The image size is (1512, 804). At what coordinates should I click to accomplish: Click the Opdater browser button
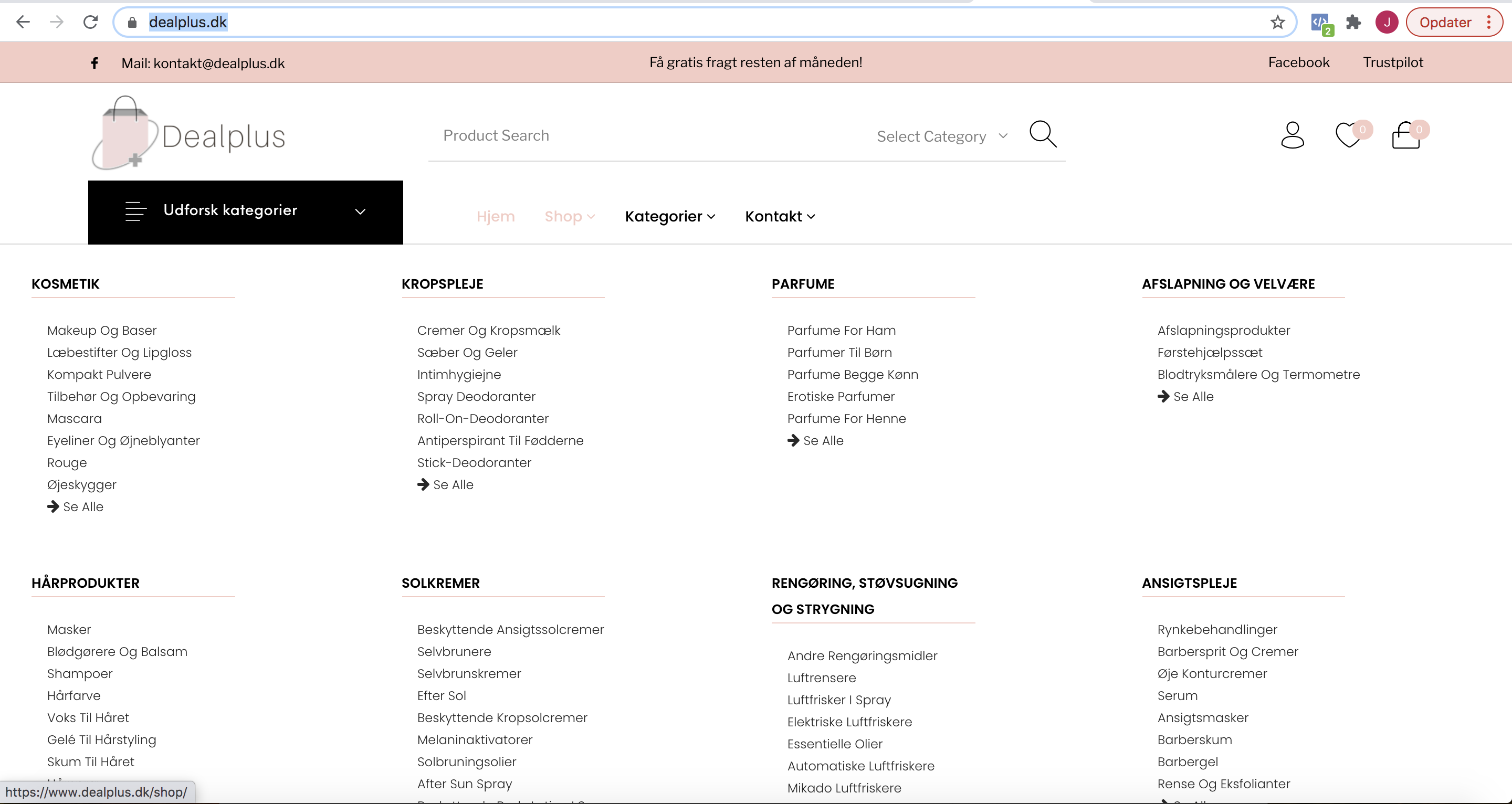[x=1444, y=22]
